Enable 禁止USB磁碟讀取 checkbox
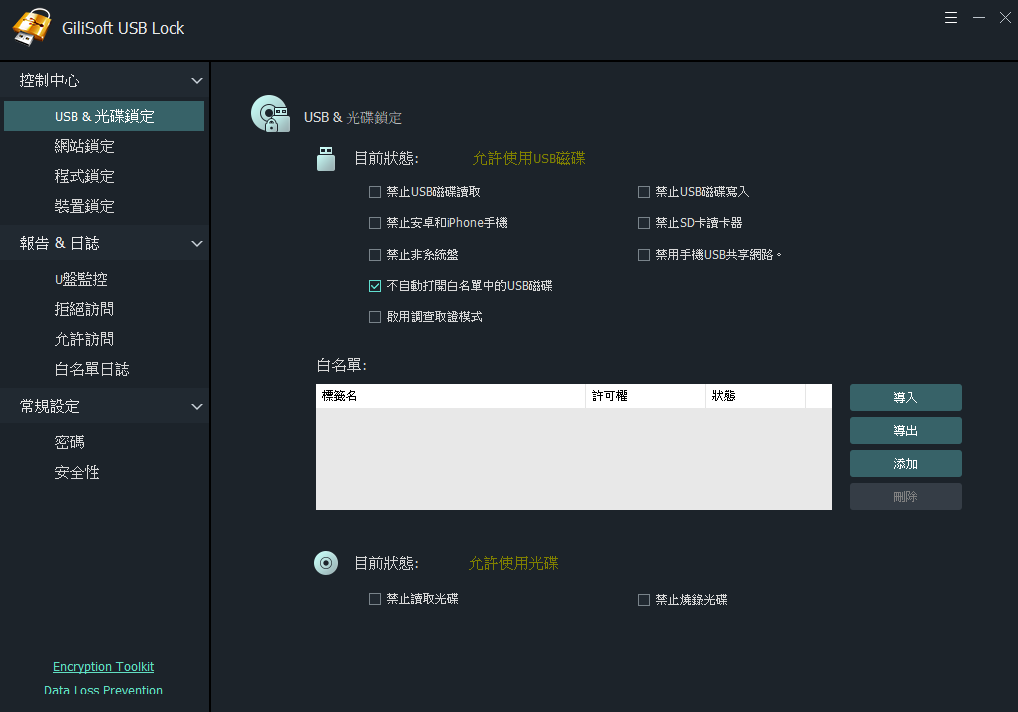Screen dimensions: 1018x712 pos(375,192)
